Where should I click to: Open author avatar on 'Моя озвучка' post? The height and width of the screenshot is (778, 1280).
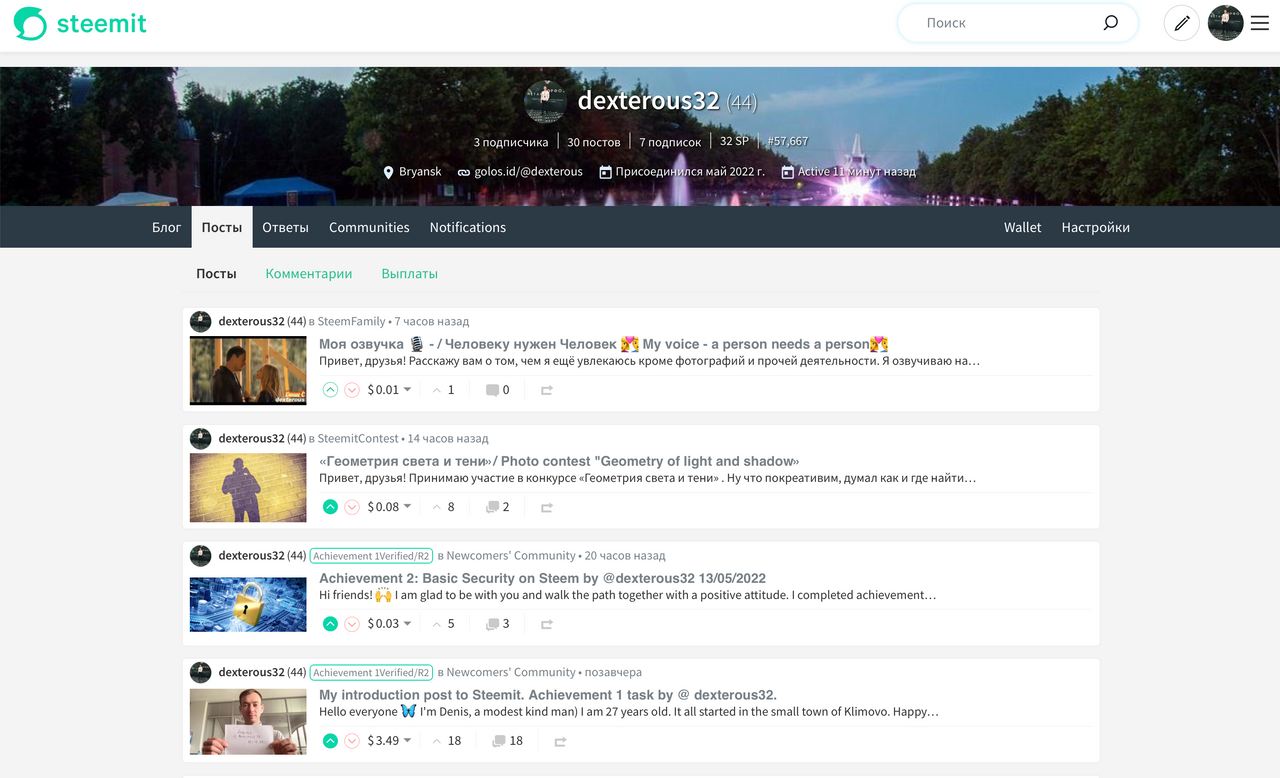[x=201, y=321]
